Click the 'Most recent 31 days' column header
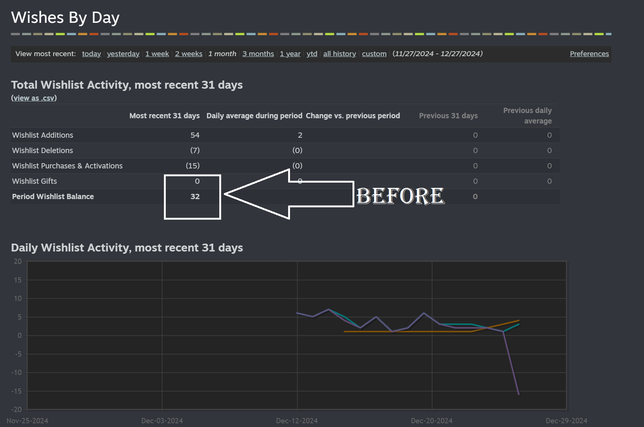Image resolution: width=644 pixels, height=427 pixels. coord(165,116)
